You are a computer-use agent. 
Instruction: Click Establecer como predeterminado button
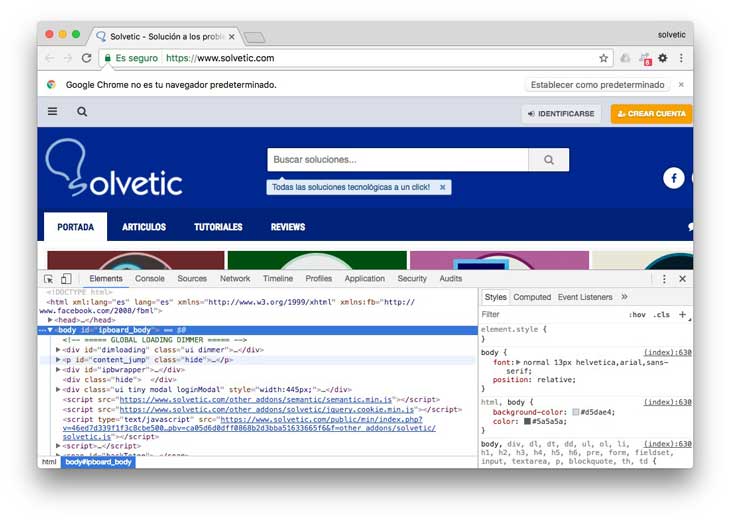click(x=597, y=85)
